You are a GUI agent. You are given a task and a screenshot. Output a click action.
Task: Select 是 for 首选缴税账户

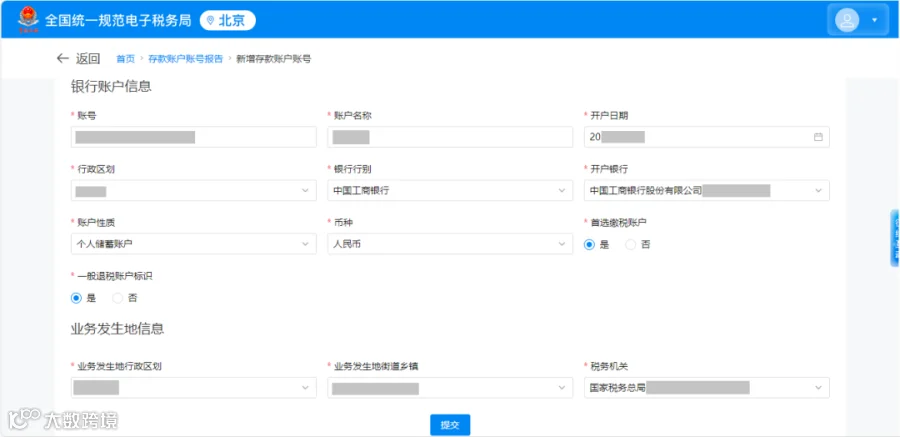click(x=589, y=245)
